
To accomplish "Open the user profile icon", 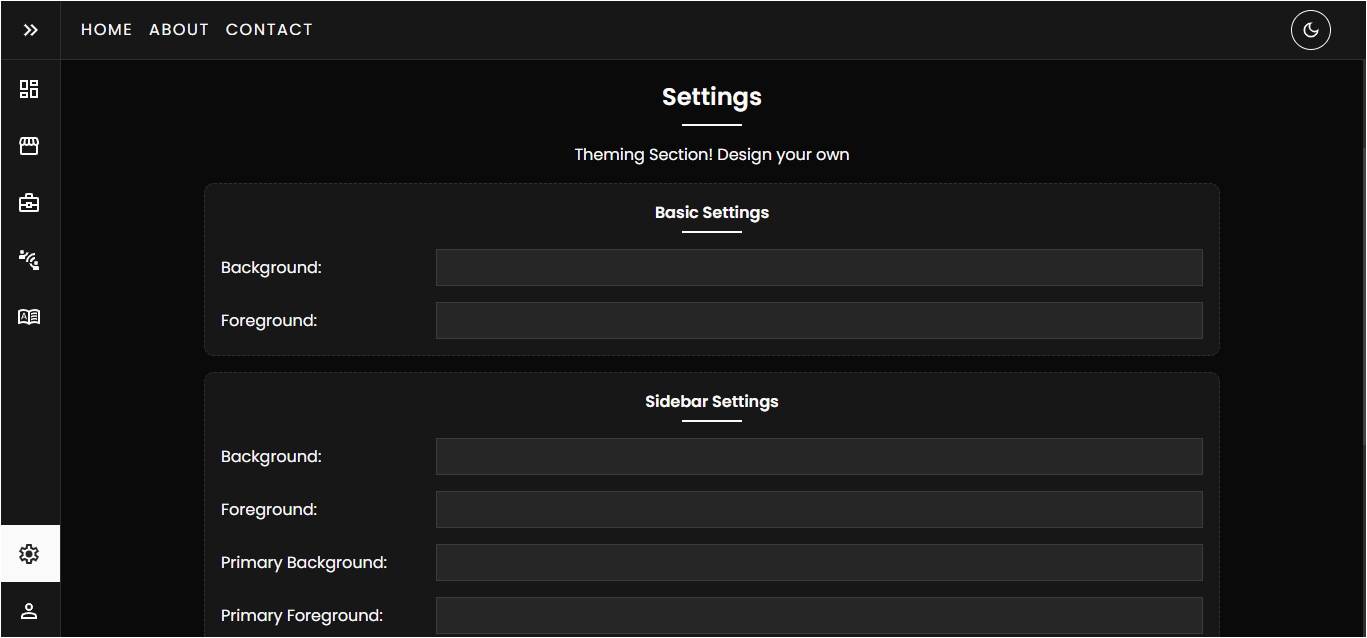I will tap(29, 610).
